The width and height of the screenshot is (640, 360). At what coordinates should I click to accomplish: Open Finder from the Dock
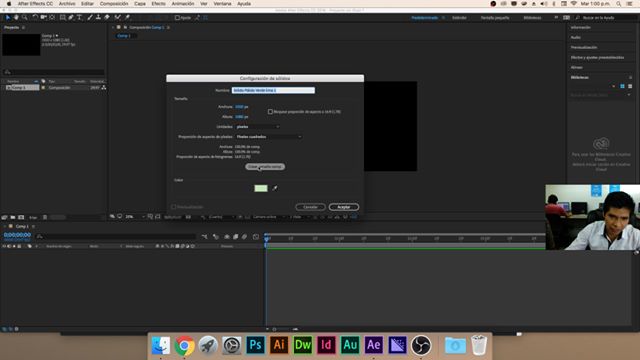click(x=161, y=346)
